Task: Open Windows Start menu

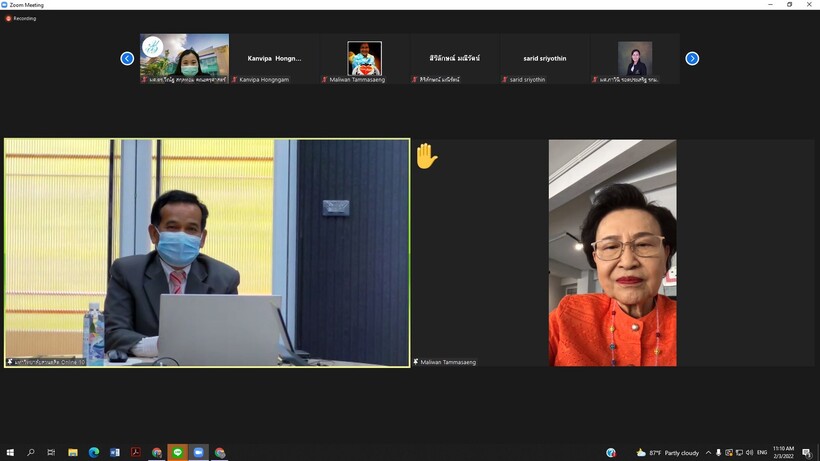Action: coord(10,452)
